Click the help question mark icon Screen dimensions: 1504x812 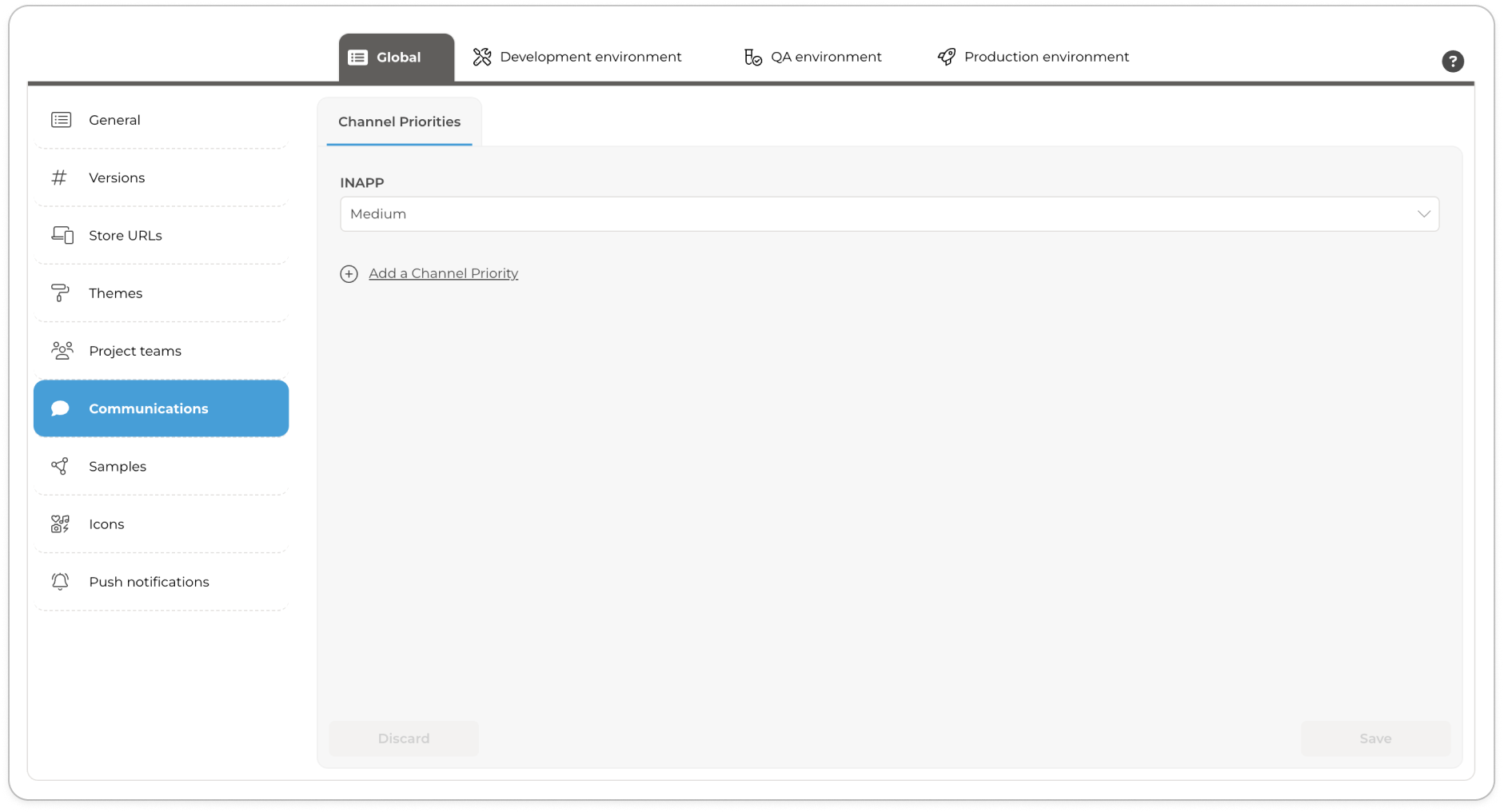coord(1452,62)
